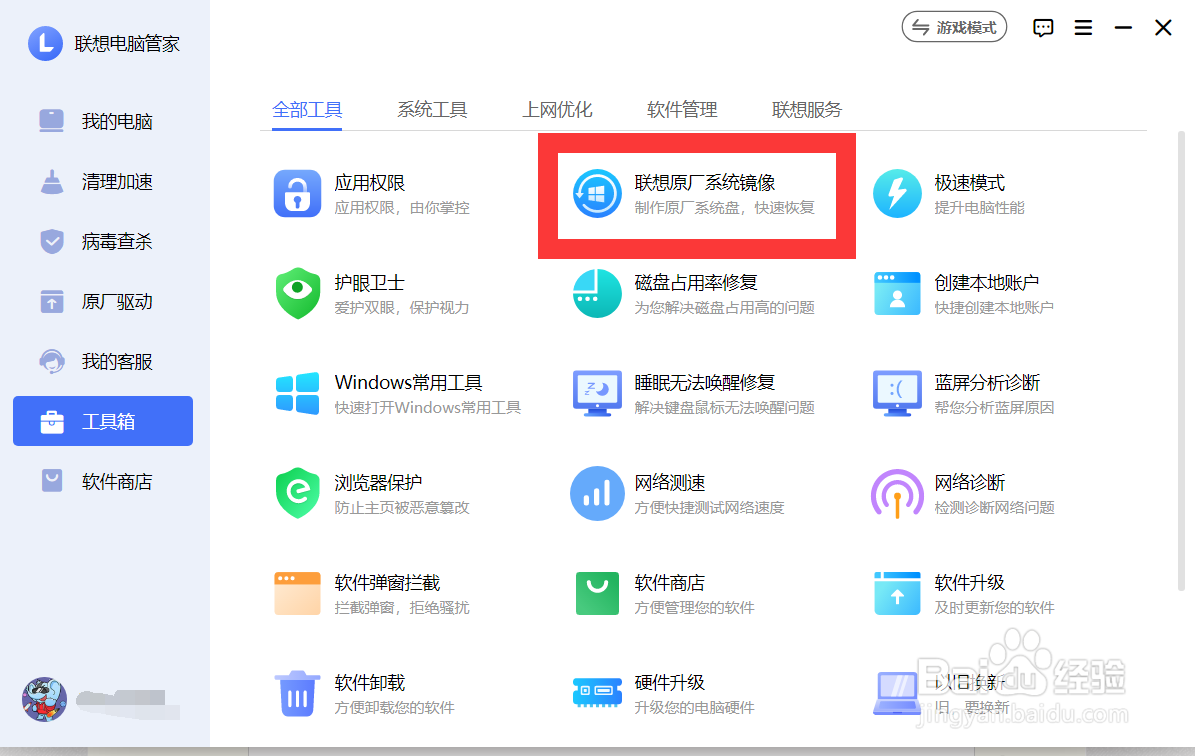Click 方便卸载您的软件 description

pos(394,707)
